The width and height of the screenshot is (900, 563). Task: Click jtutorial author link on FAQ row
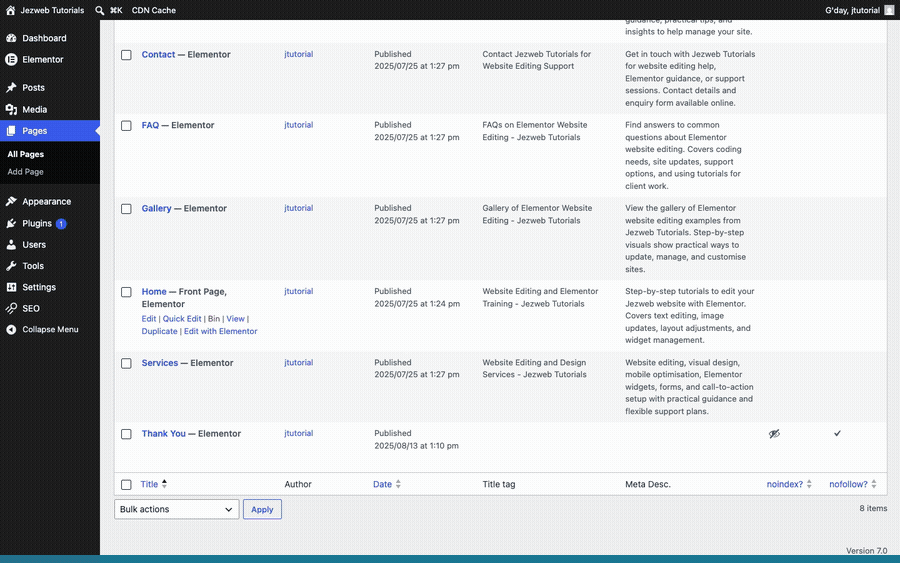298,125
